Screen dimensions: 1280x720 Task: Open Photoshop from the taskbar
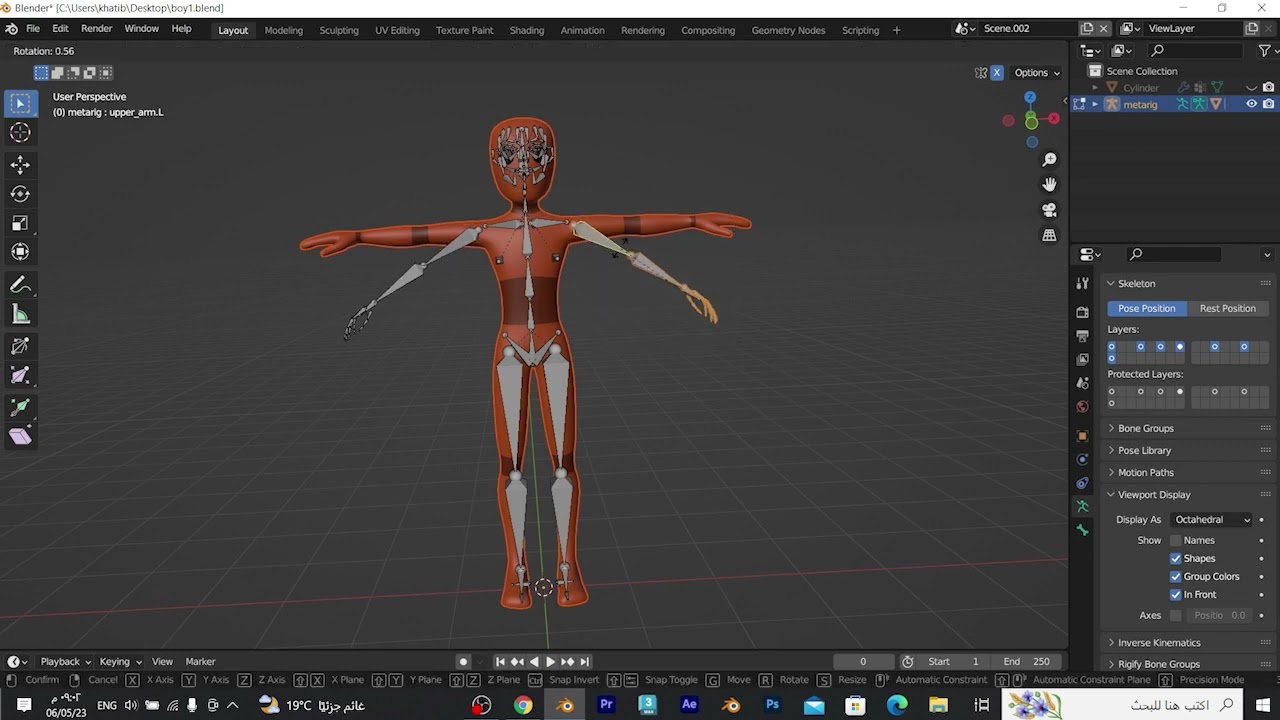tap(772, 705)
